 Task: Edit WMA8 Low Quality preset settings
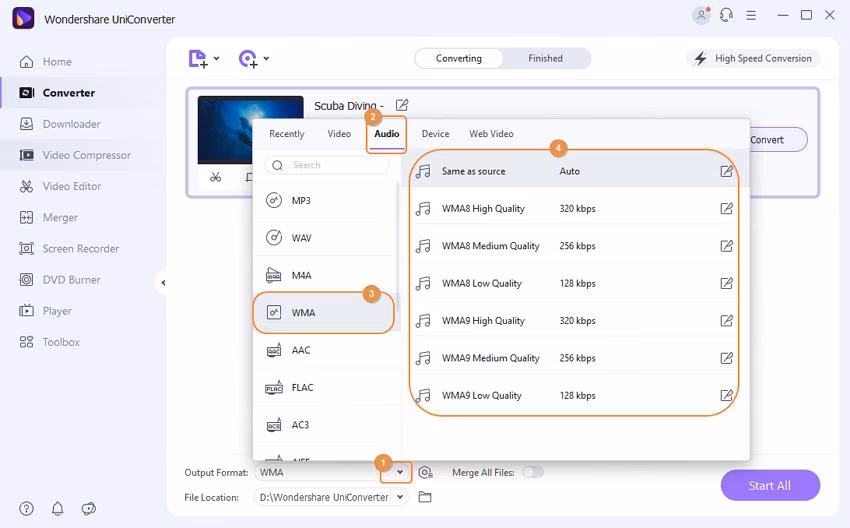[x=726, y=284]
